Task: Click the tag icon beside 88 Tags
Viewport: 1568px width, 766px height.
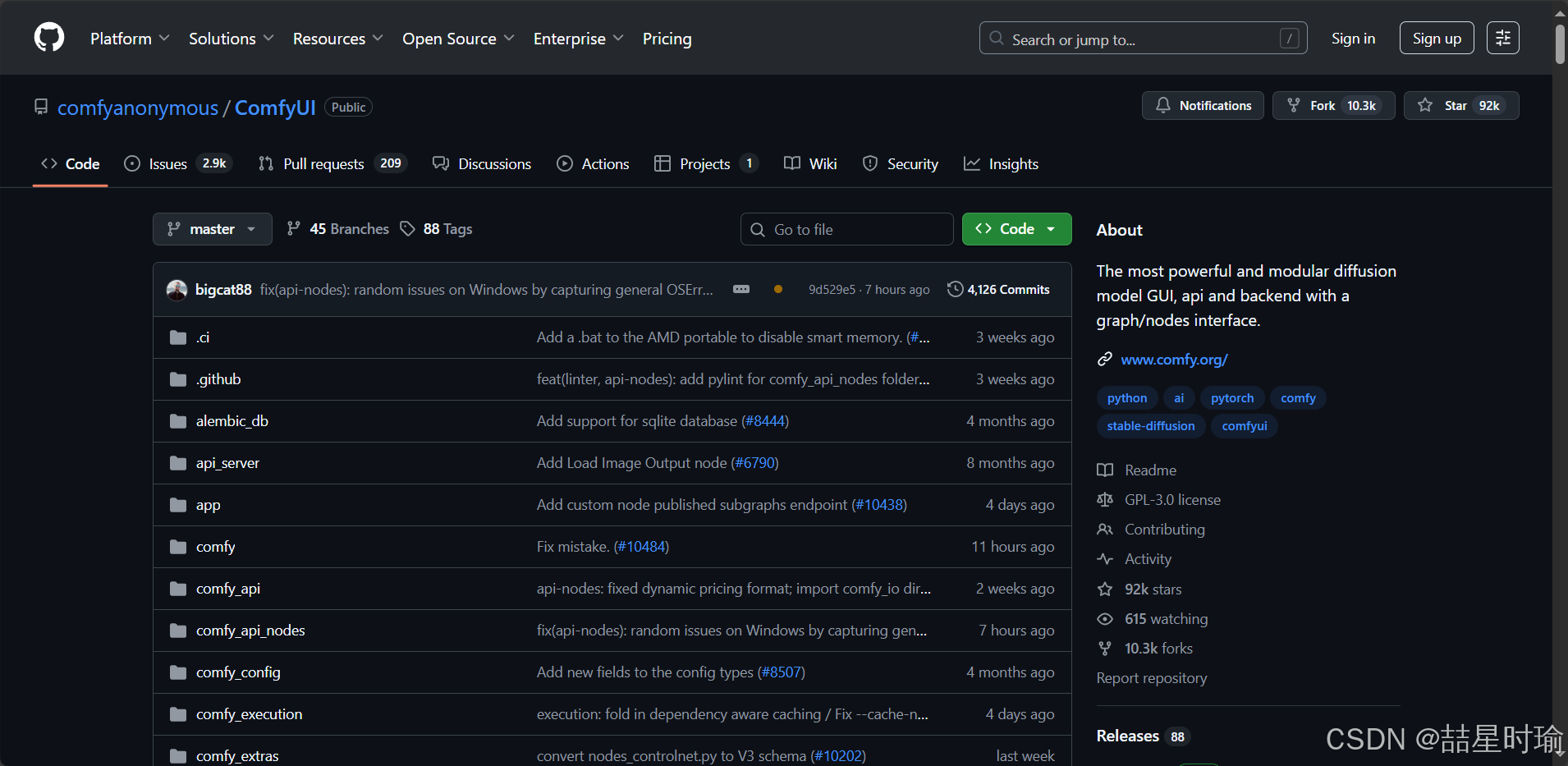Action: pyautogui.click(x=407, y=229)
